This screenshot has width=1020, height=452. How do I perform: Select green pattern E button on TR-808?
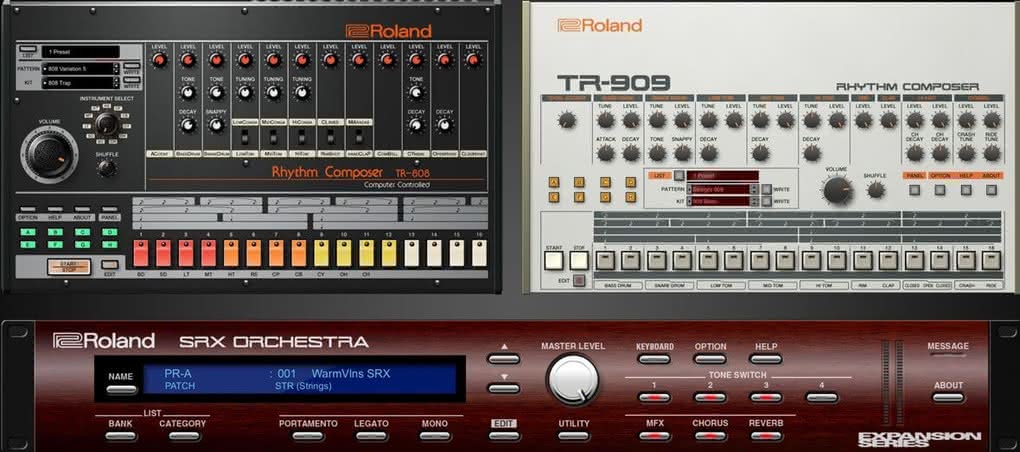click(x=28, y=245)
